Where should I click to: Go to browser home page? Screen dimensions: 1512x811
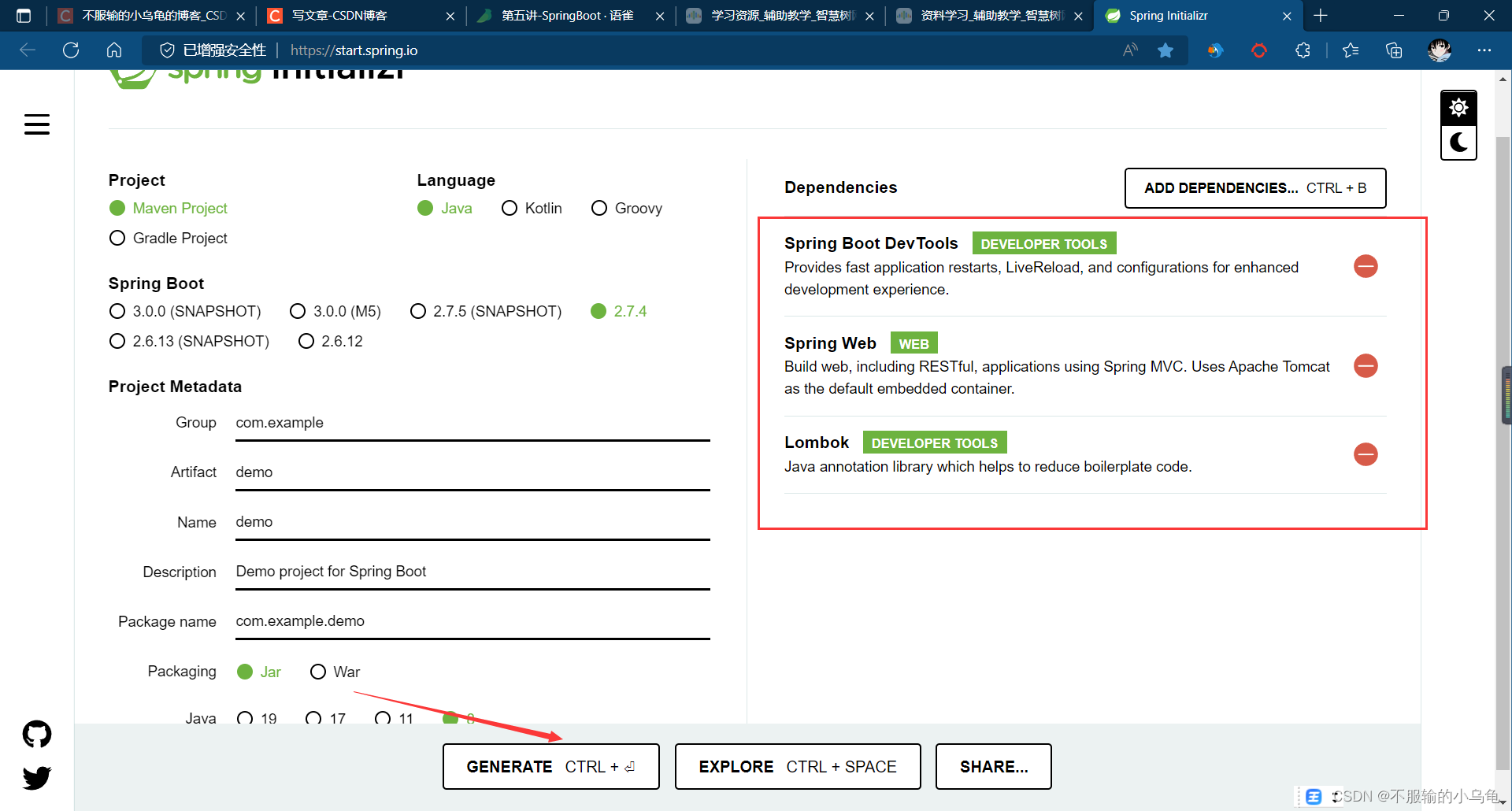[114, 50]
